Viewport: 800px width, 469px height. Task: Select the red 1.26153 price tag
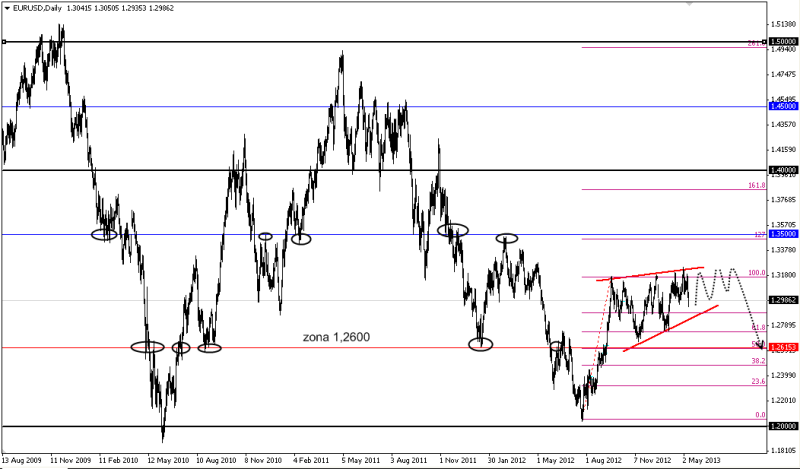click(781, 348)
